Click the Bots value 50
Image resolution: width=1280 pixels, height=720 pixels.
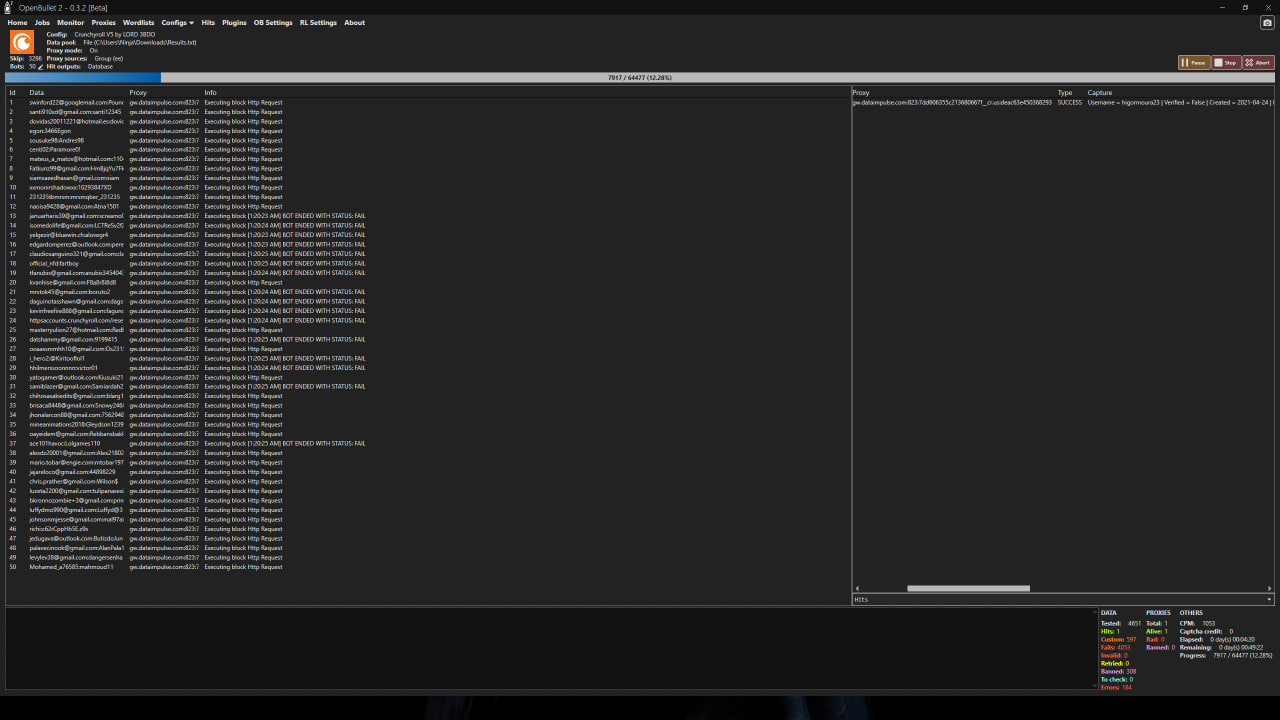pyautogui.click(x=32, y=66)
